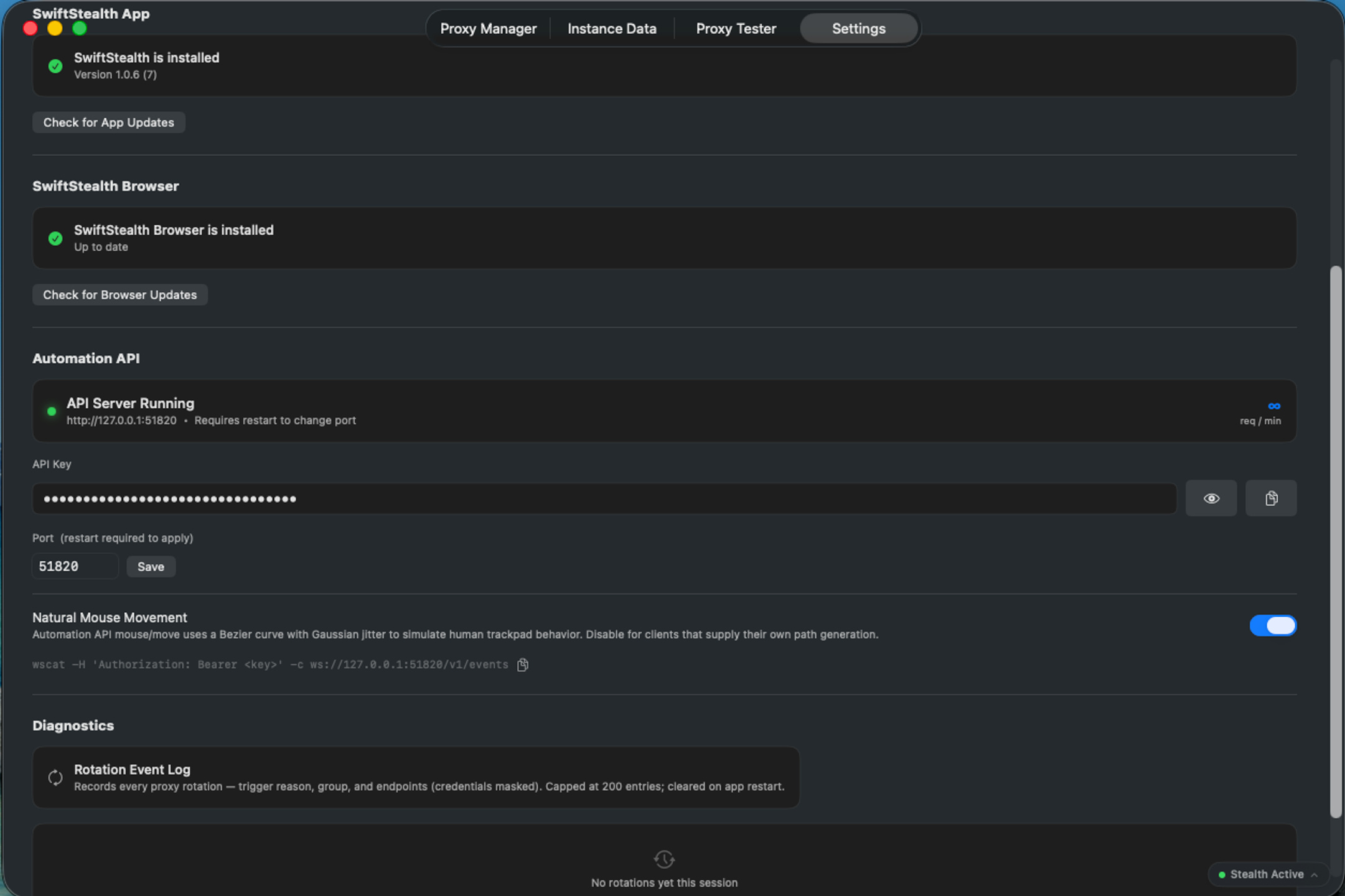Copy the API key to clipboard
This screenshot has height=896, width=1345.
[x=1271, y=498]
